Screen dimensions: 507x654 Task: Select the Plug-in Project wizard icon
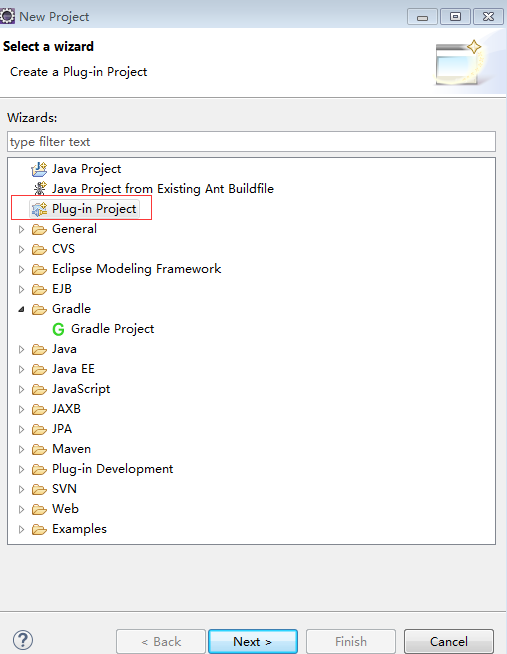[x=40, y=209]
